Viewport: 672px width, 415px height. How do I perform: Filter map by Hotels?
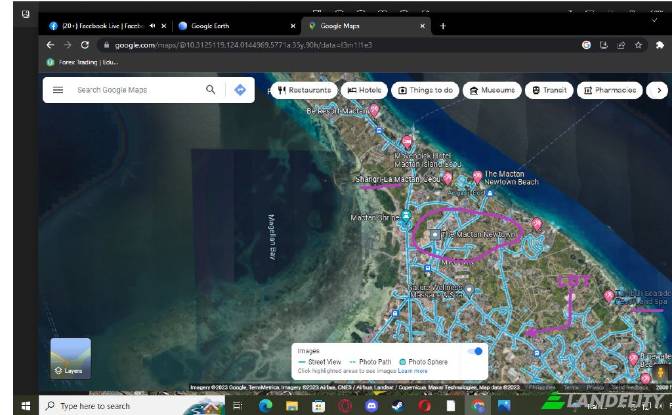[365, 90]
